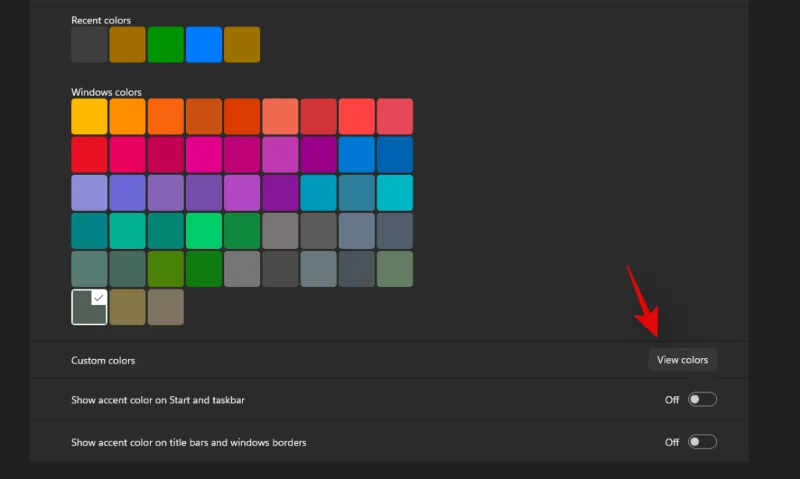Pick the salmon swatch in the first row
This screenshot has width=800, height=479.
[280, 116]
